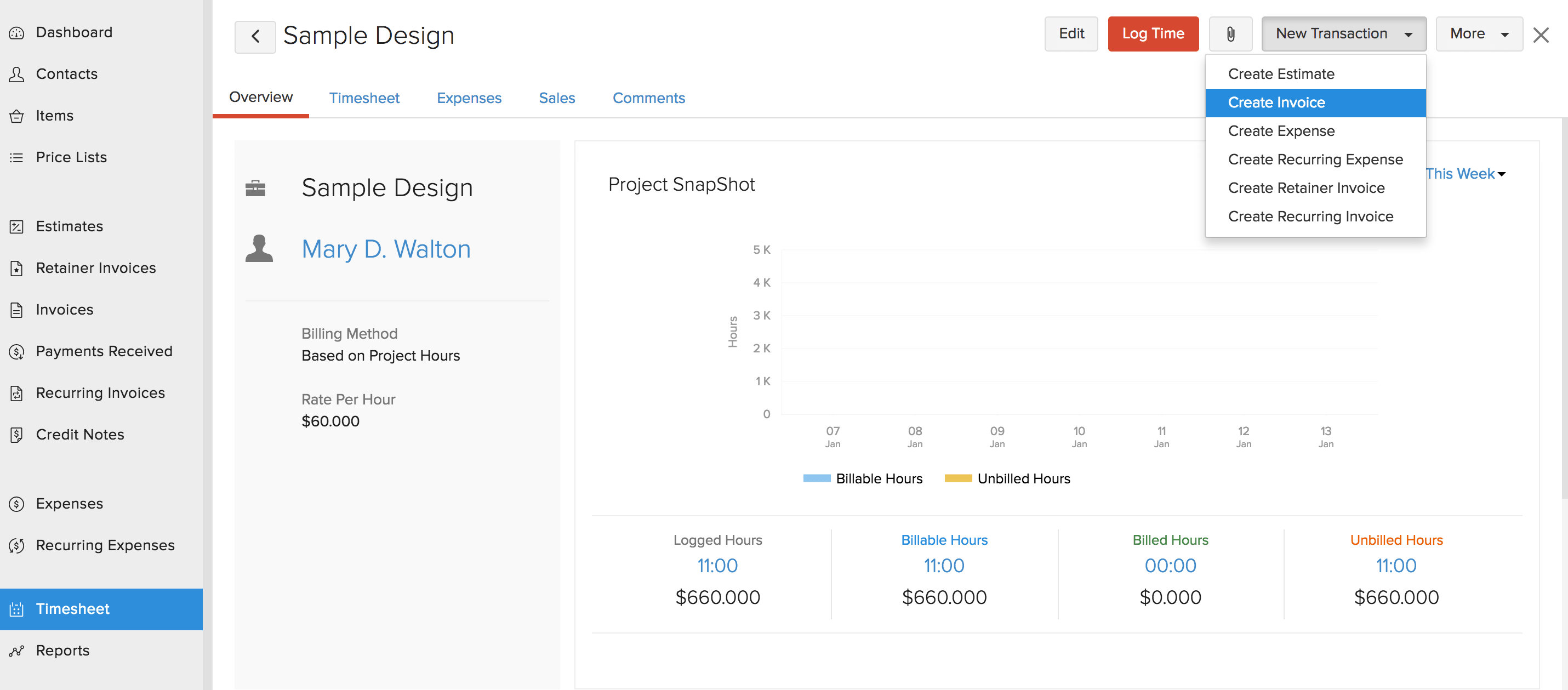The width and height of the screenshot is (1568, 690).
Task: Click the paperclip attachment icon
Action: point(1230,34)
